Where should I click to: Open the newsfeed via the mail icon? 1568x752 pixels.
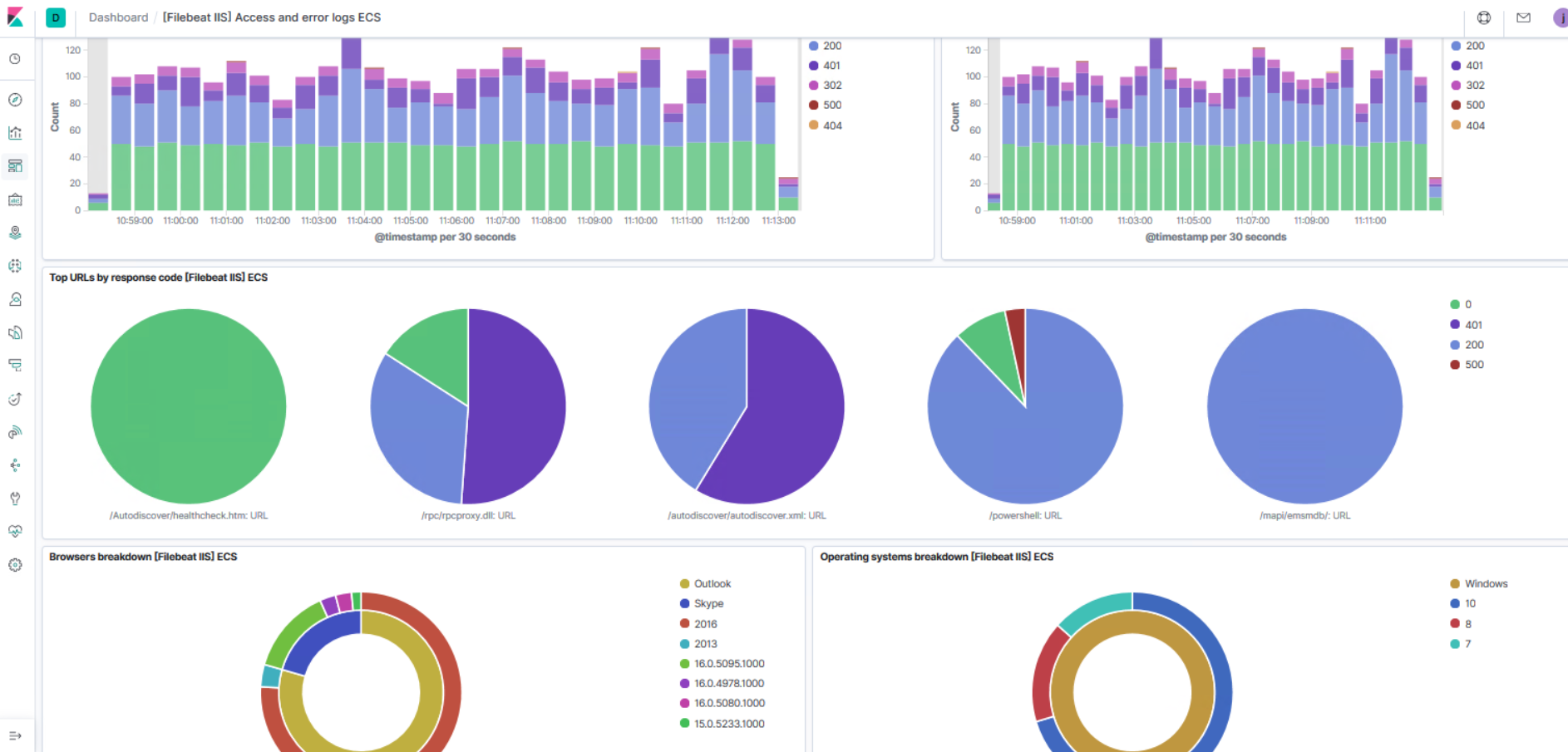tap(1523, 17)
